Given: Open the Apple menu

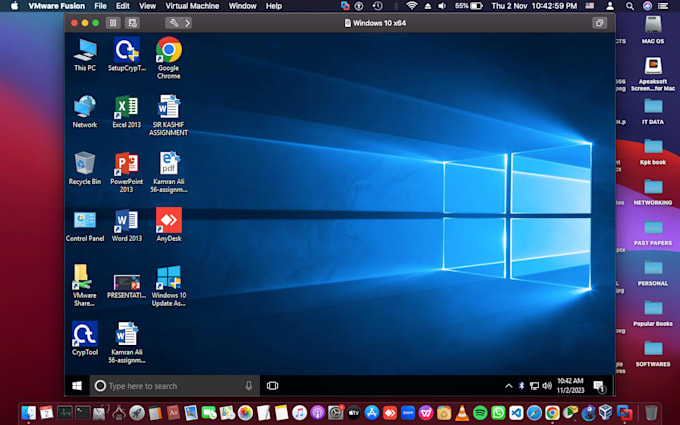Looking at the screenshot, I should pyautogui.click(x=14, y=6).
